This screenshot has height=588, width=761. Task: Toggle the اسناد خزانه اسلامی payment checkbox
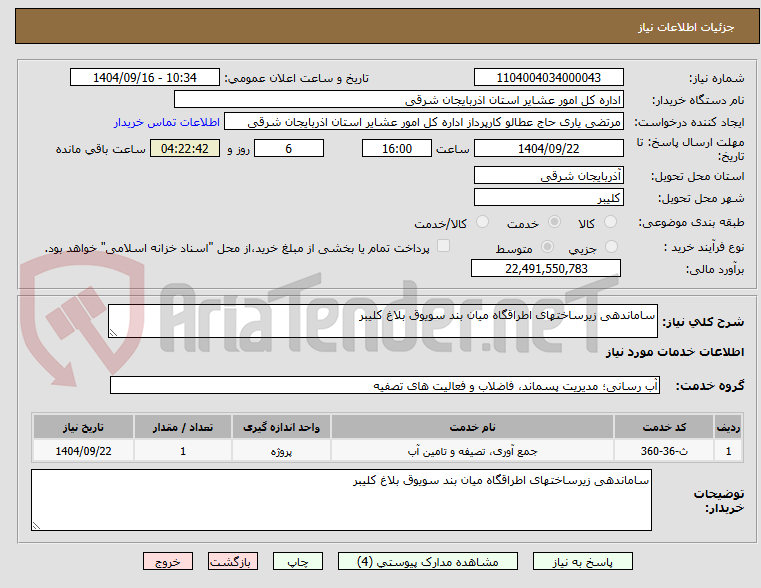tap(443, 246)
